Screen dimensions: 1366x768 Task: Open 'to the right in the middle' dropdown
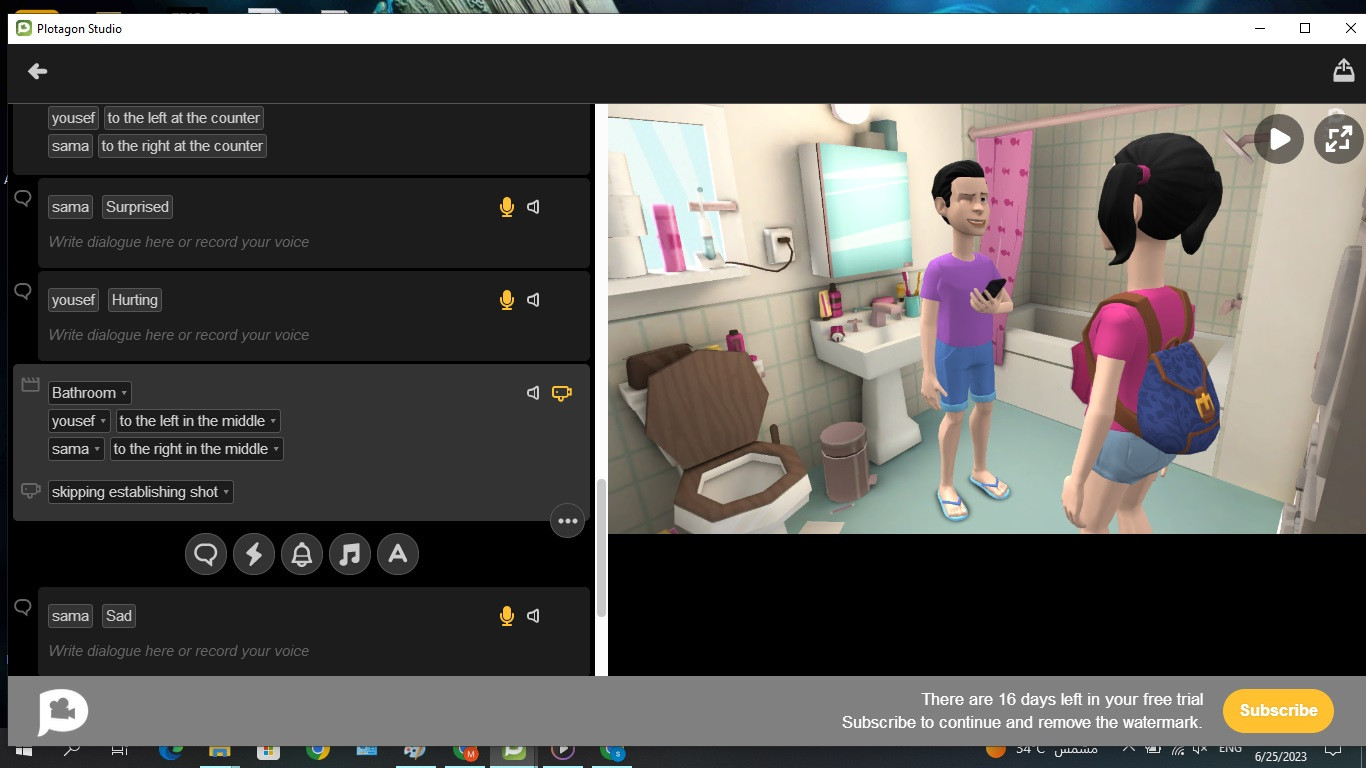pos(197,449)
